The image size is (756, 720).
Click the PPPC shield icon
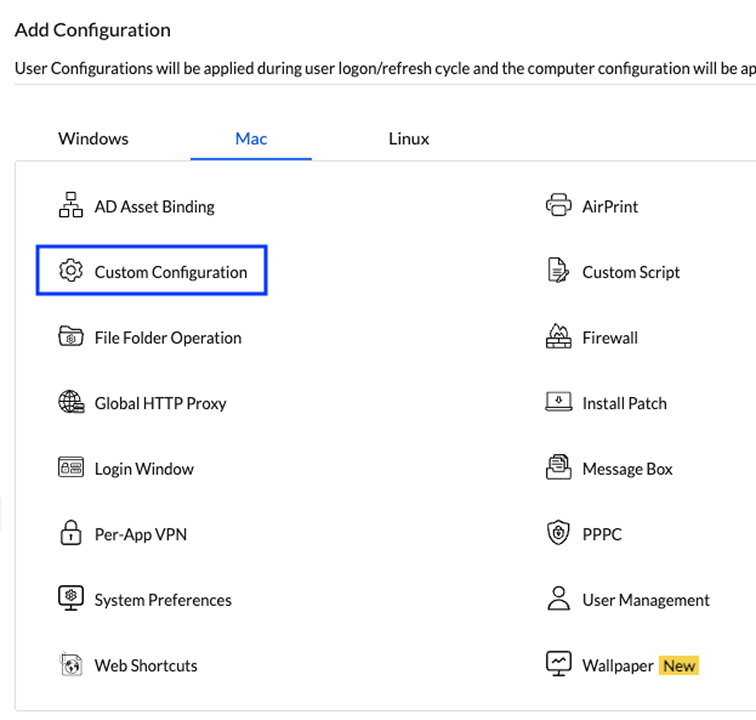point(558,534)
